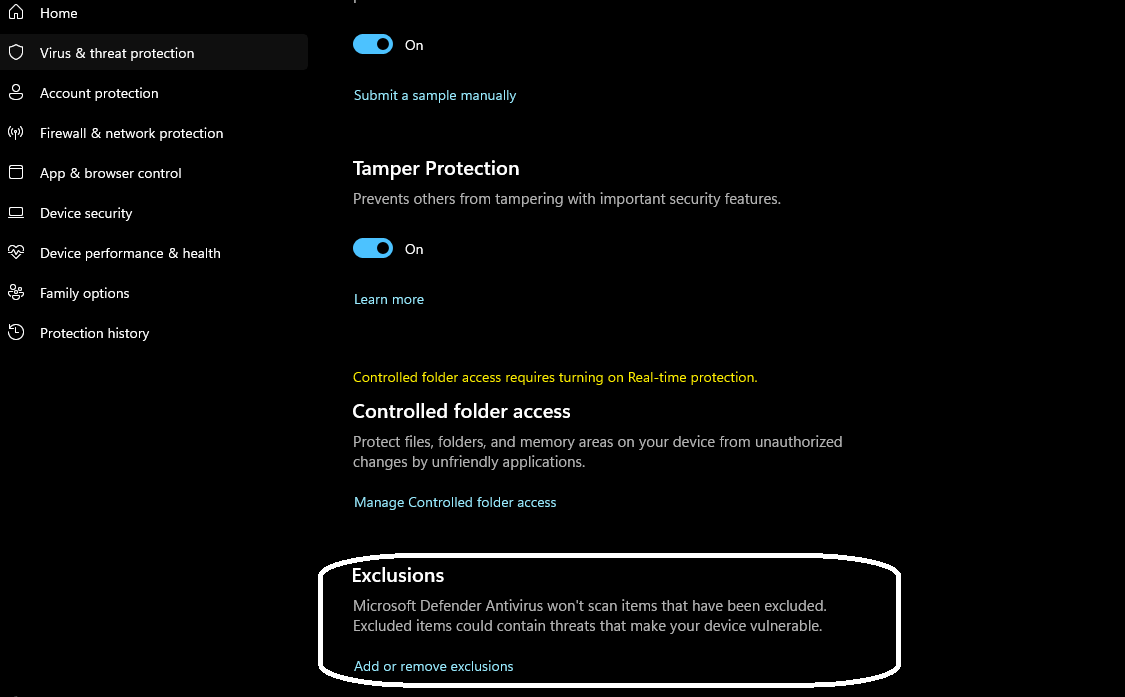Click the clock icon for Protection history
1125x697 pixels.
tap(16, 333)
